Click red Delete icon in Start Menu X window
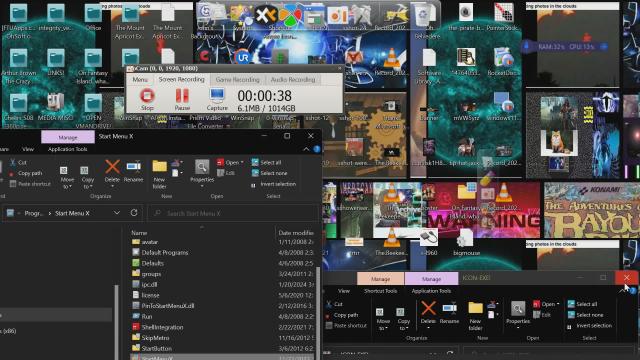The height and width of the screenshot is (360, 640). pos(112,167)
